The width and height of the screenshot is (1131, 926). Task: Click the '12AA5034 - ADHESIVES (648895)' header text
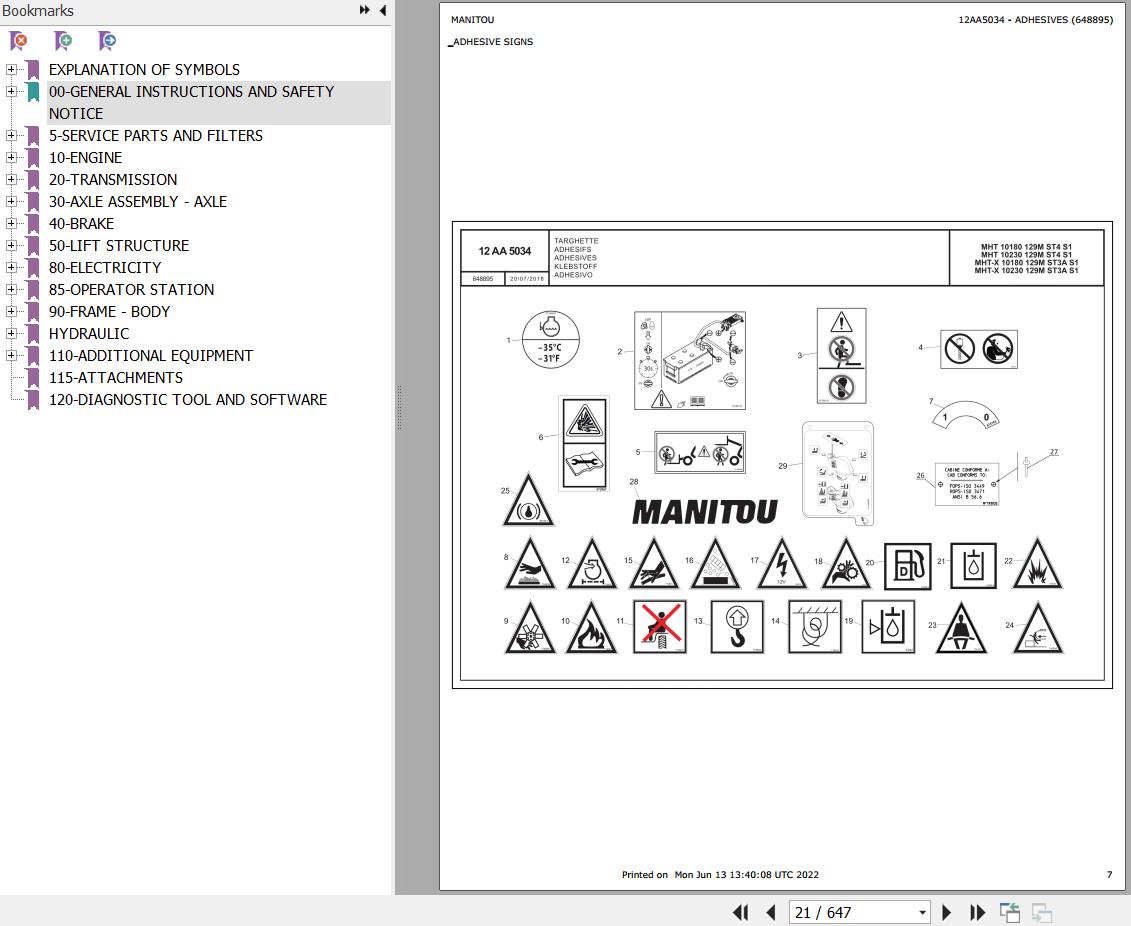pos(1035,20)
